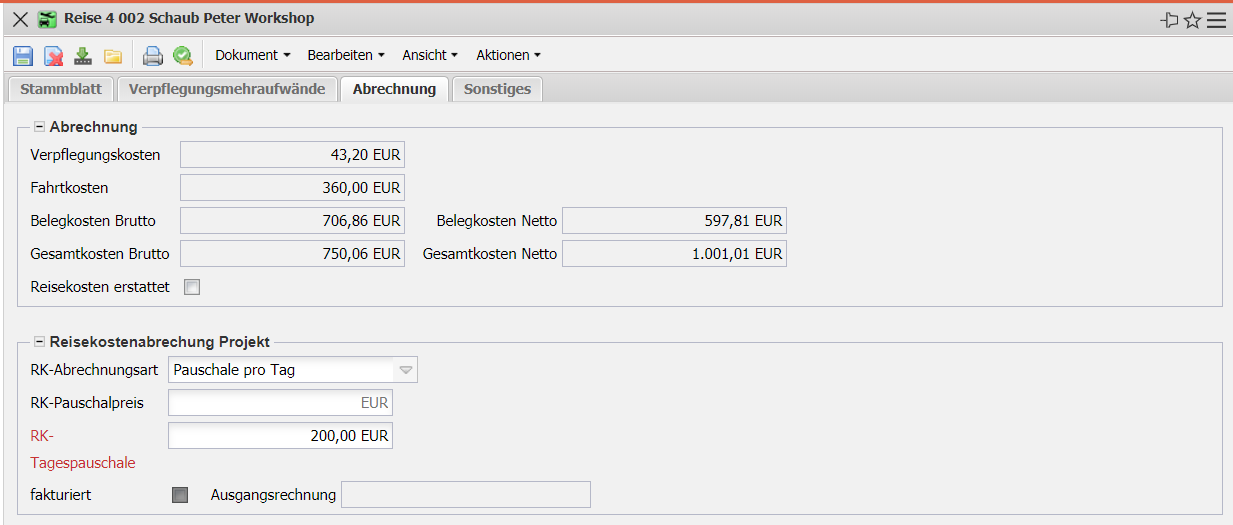Open the Aktionen menu
1233x525 pixels.
point(508,55)
